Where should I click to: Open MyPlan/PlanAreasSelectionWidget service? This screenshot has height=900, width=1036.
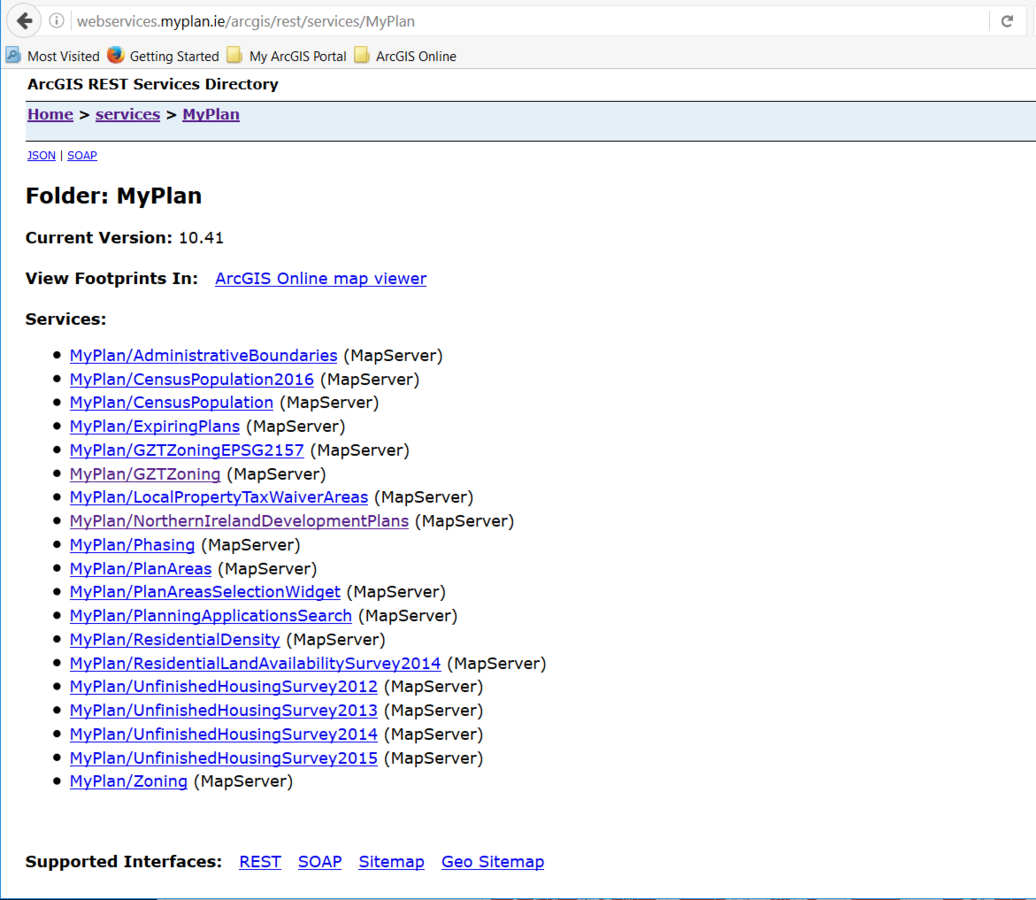click(205, 592)
